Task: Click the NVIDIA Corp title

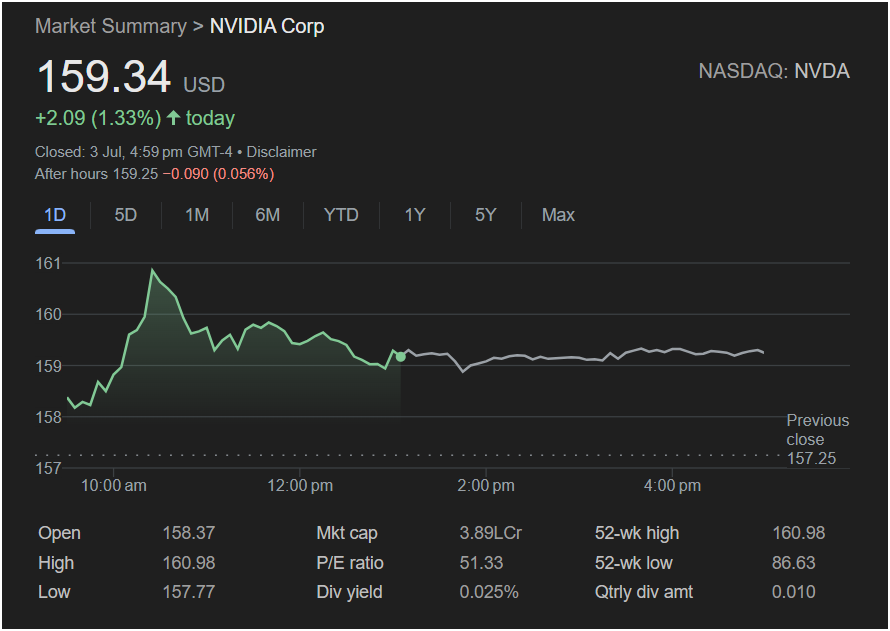Action: click(x=267, y=26)
